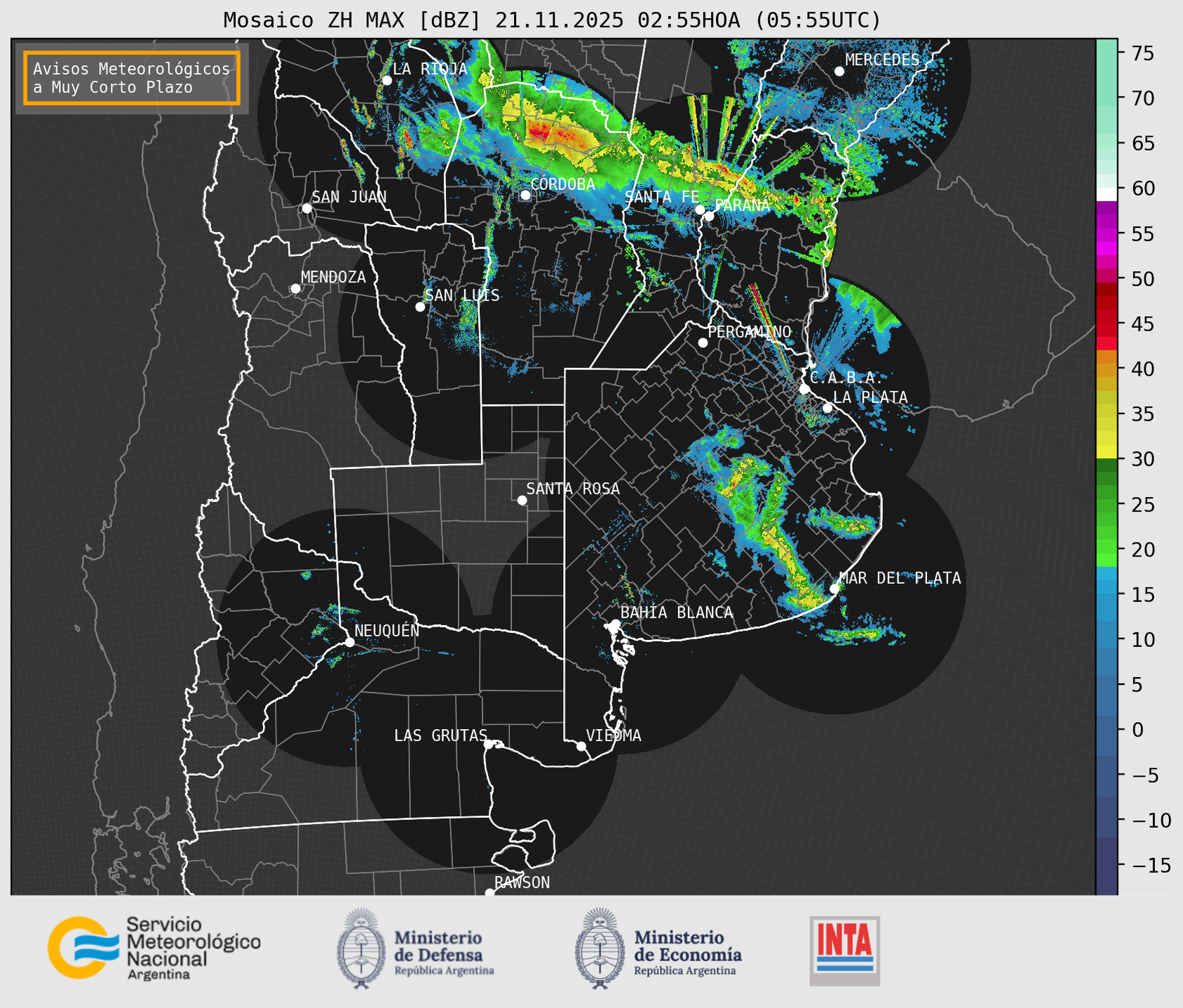Select the LAS GRUTAS label

440,736
